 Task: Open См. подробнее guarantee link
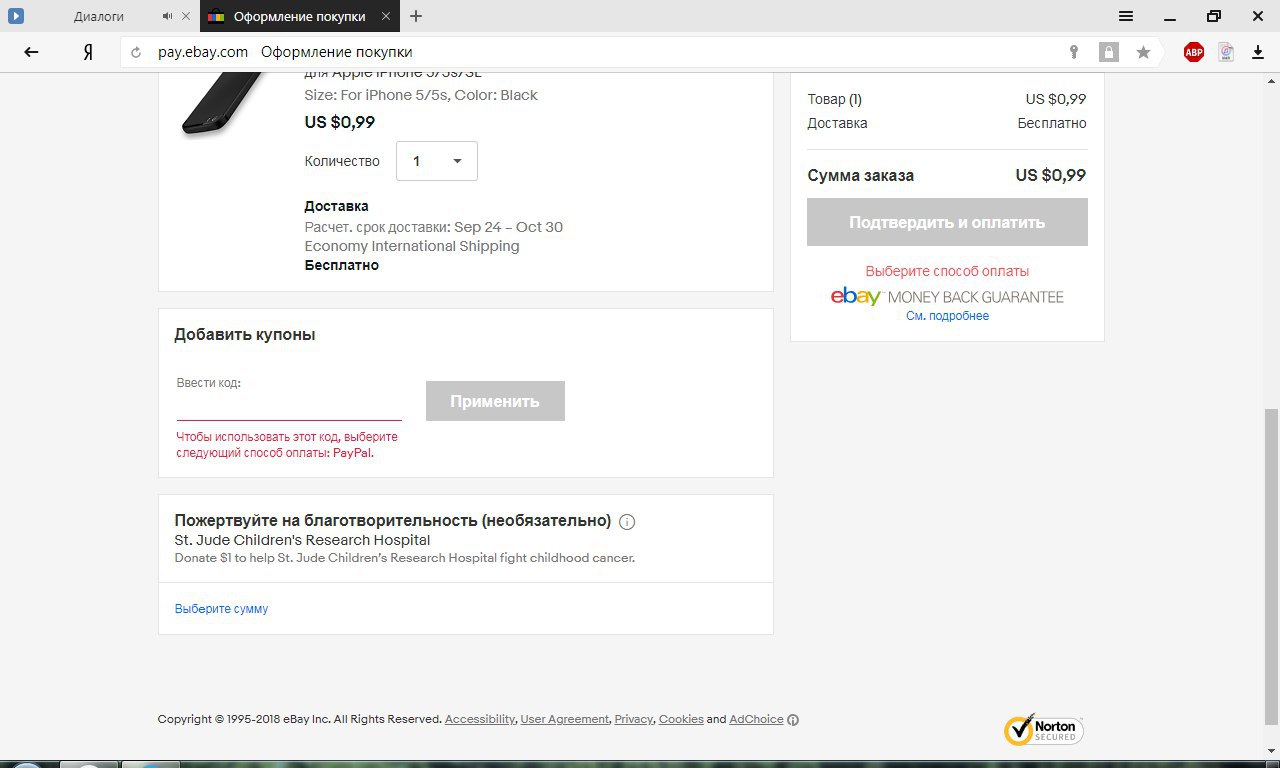[x=947, y=316]
